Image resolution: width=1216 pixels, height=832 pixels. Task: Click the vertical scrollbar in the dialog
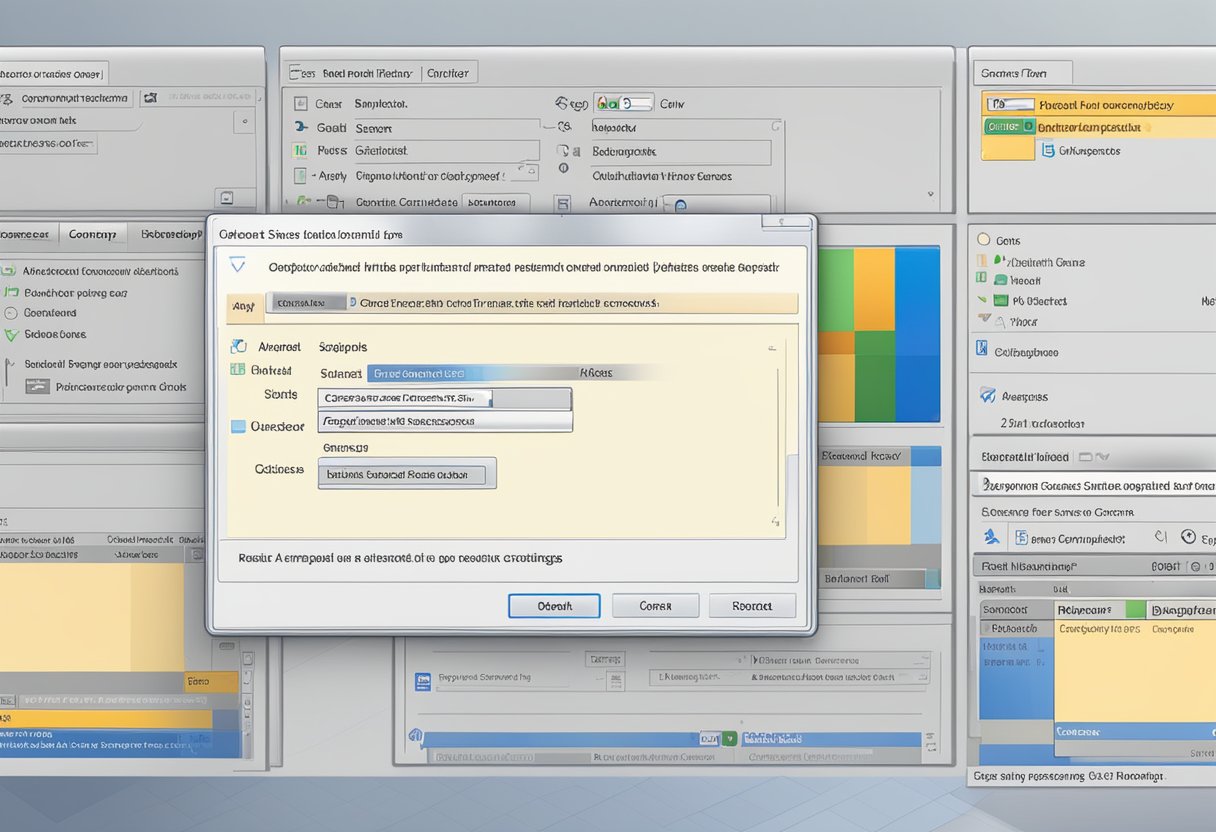click(x=777, y=440)
